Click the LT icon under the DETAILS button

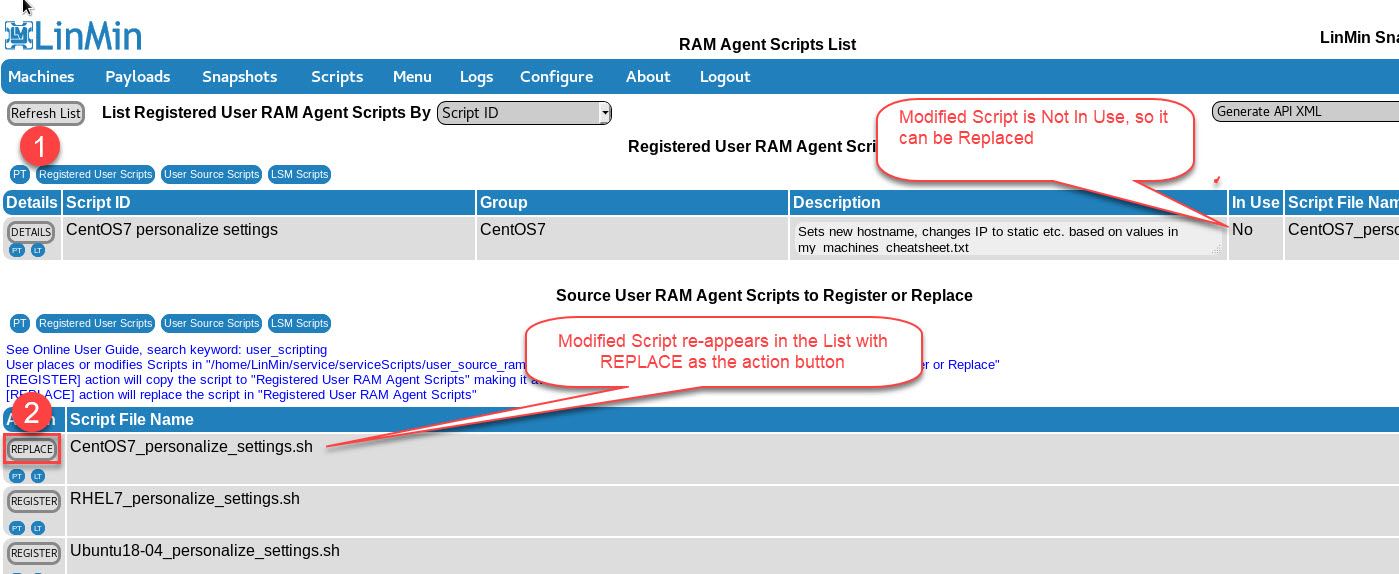38,250
